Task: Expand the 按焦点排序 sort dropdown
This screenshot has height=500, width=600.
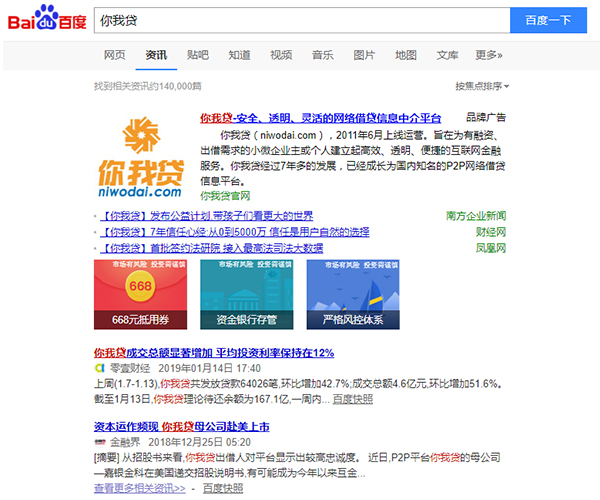Action: [482, 87]
